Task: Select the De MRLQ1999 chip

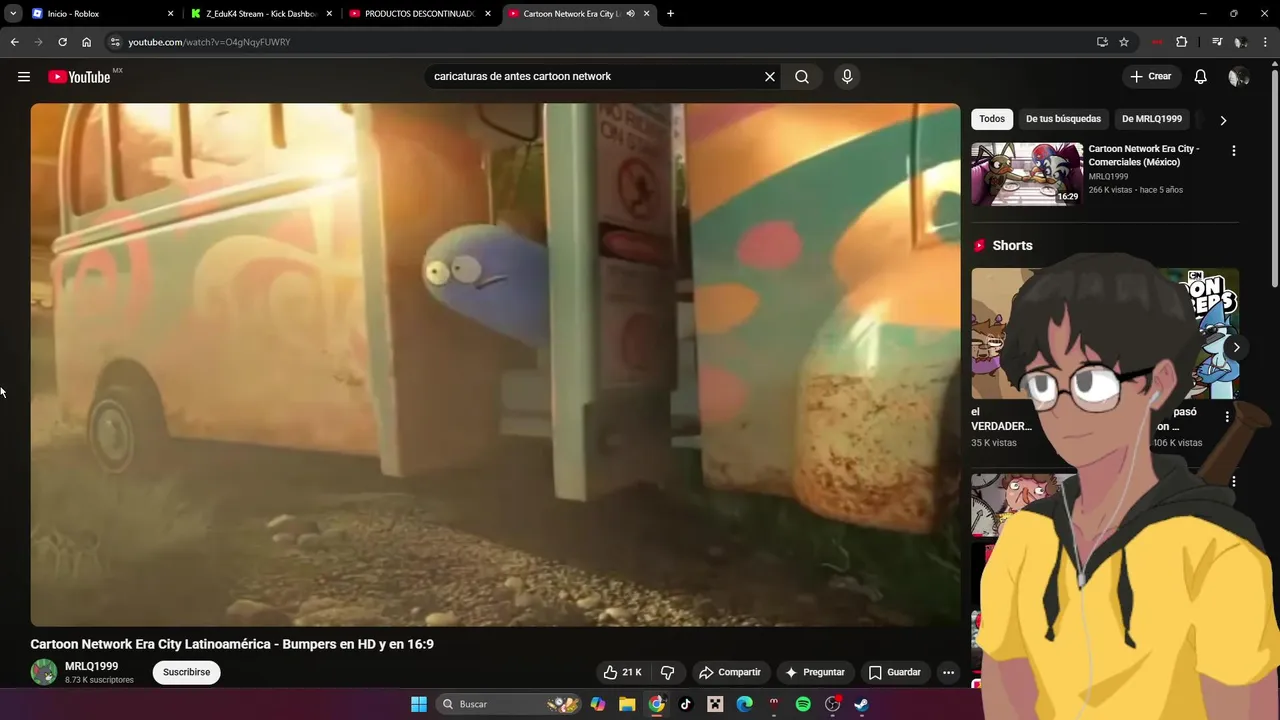Action: [1152, 119]
